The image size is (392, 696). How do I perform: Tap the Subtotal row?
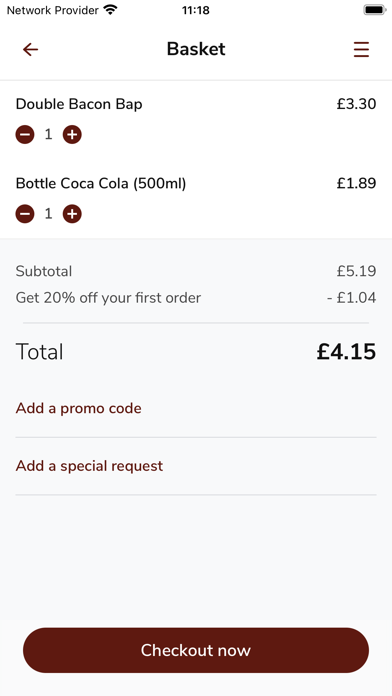[196, 271]
